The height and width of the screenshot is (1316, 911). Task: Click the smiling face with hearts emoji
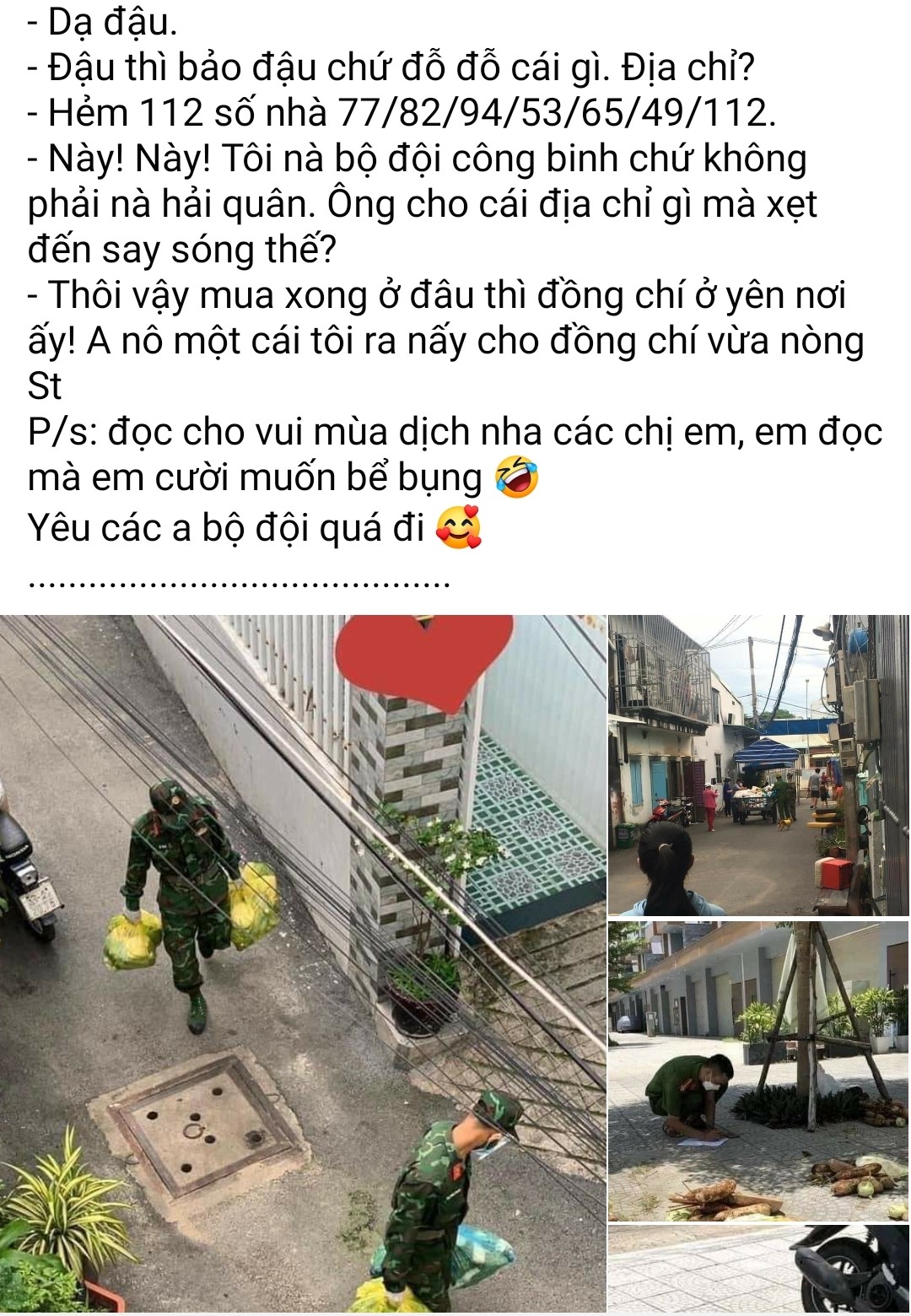click(x=458, y=528)
